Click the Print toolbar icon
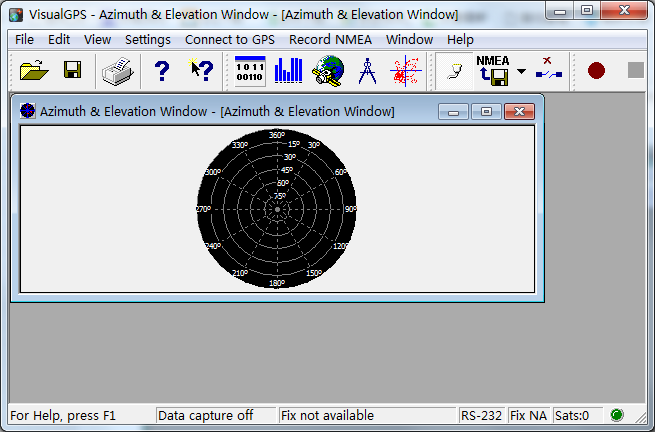 pyautogui.click(x=118, y=70)
